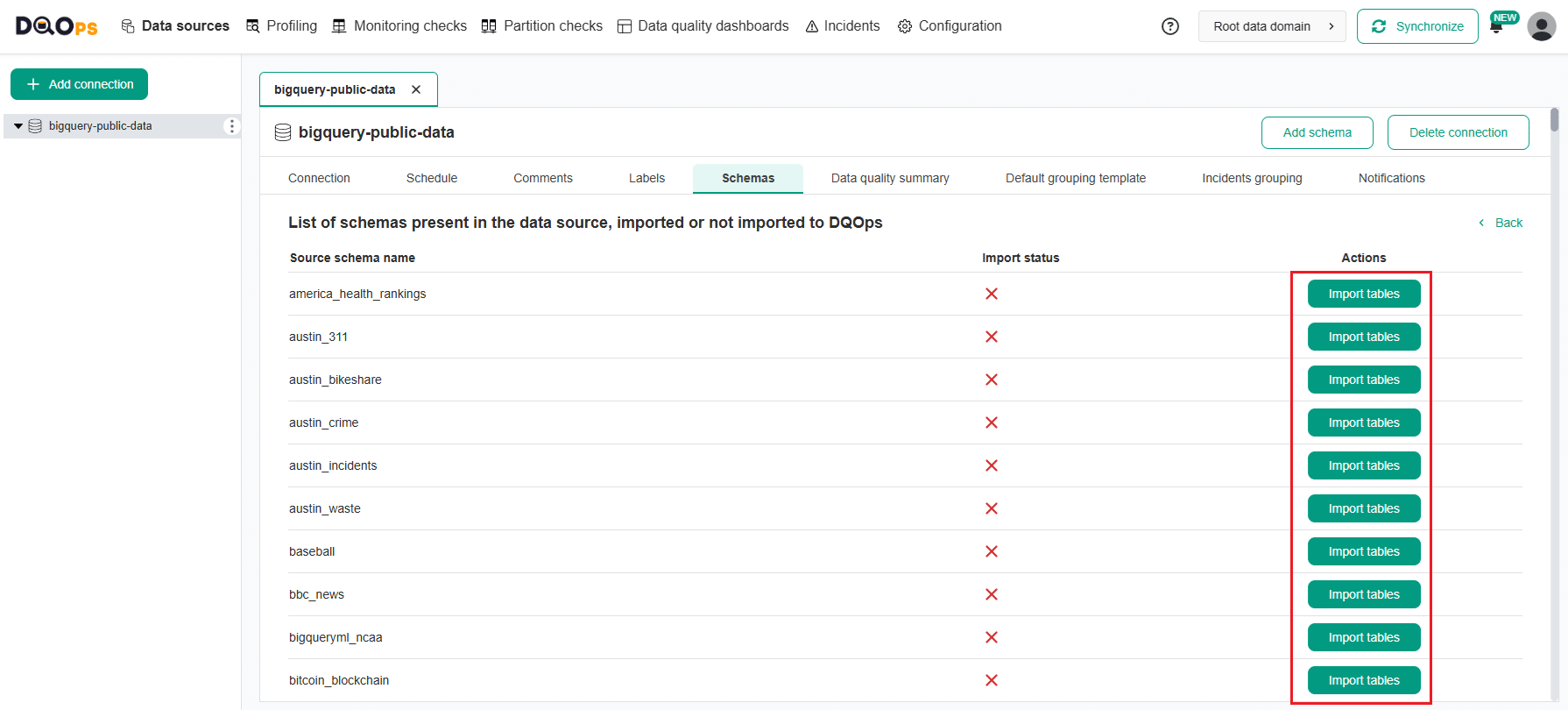Click the Synchronize button
This screenshot has height=710, width=1568.
(1417, 26)
